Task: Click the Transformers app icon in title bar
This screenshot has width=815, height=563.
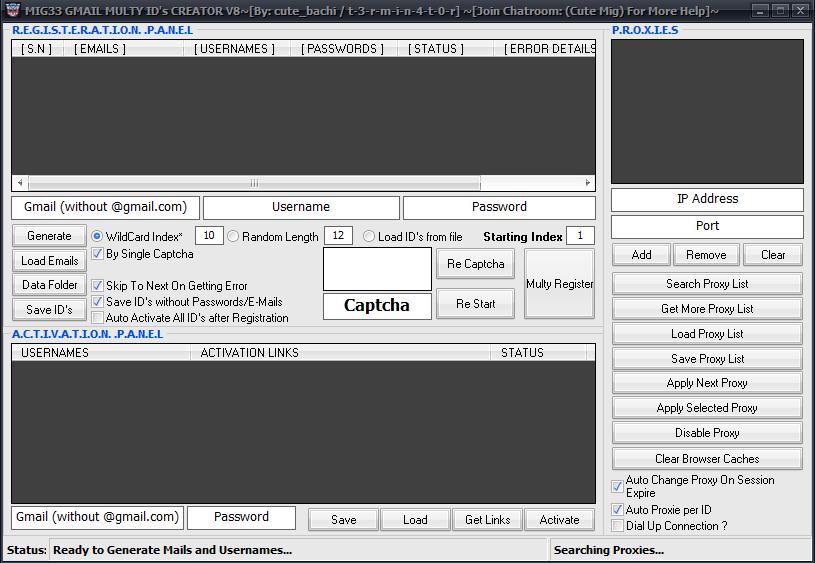Action: point(12,10)
